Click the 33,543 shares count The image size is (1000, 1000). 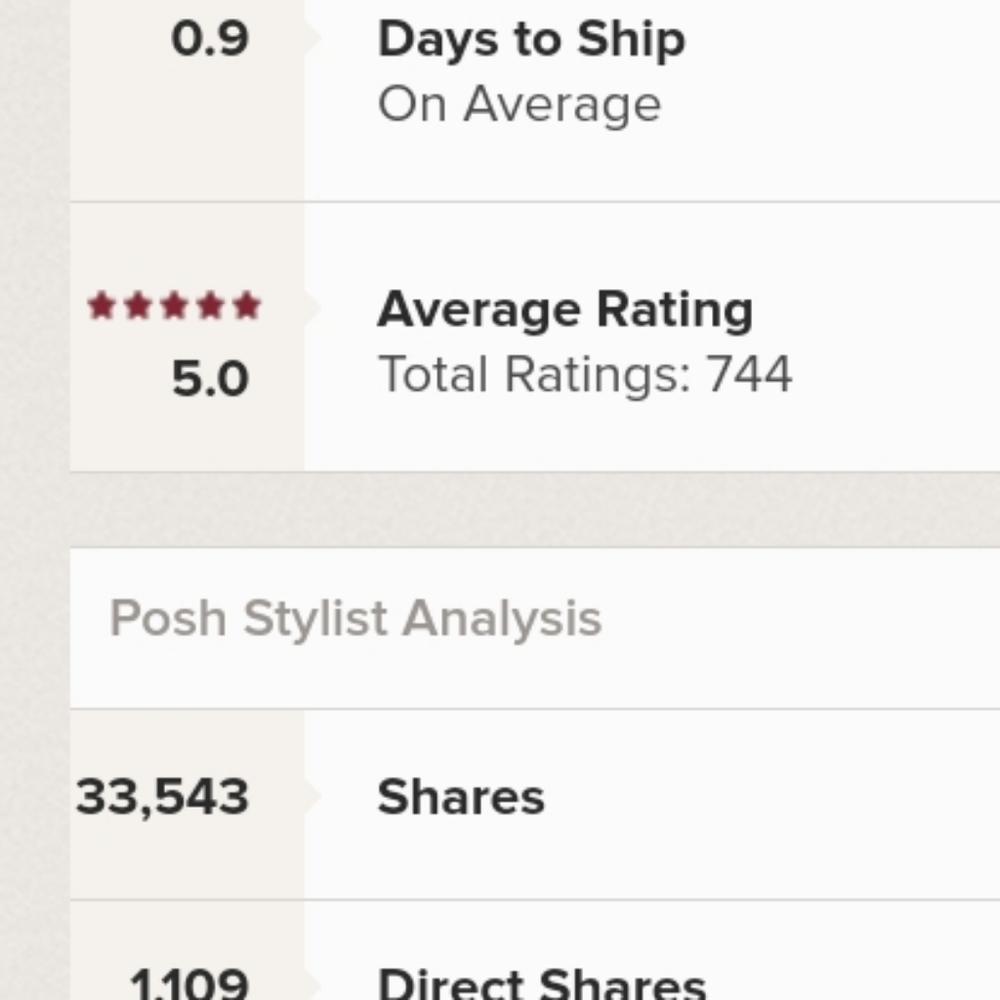162,797
